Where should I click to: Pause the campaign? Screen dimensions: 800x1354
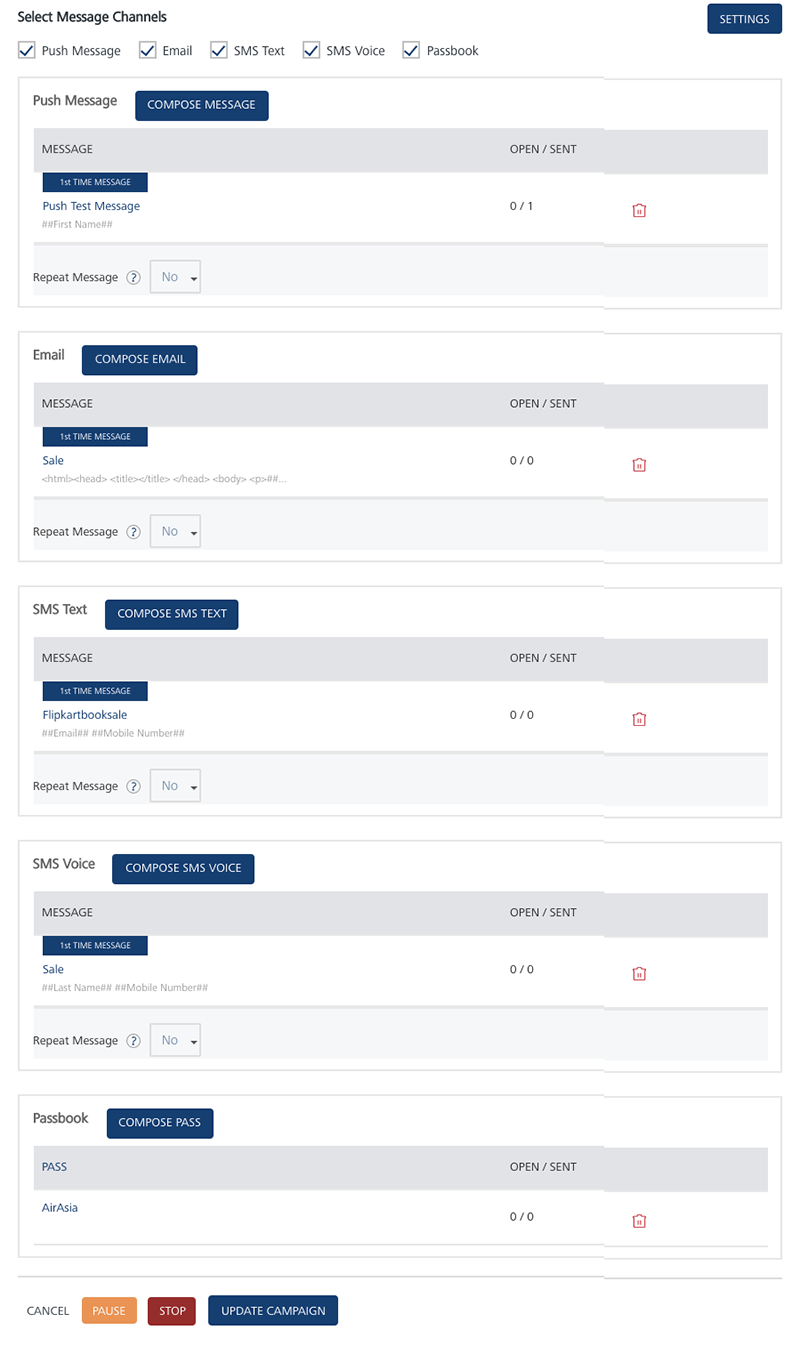[109, 1311]
